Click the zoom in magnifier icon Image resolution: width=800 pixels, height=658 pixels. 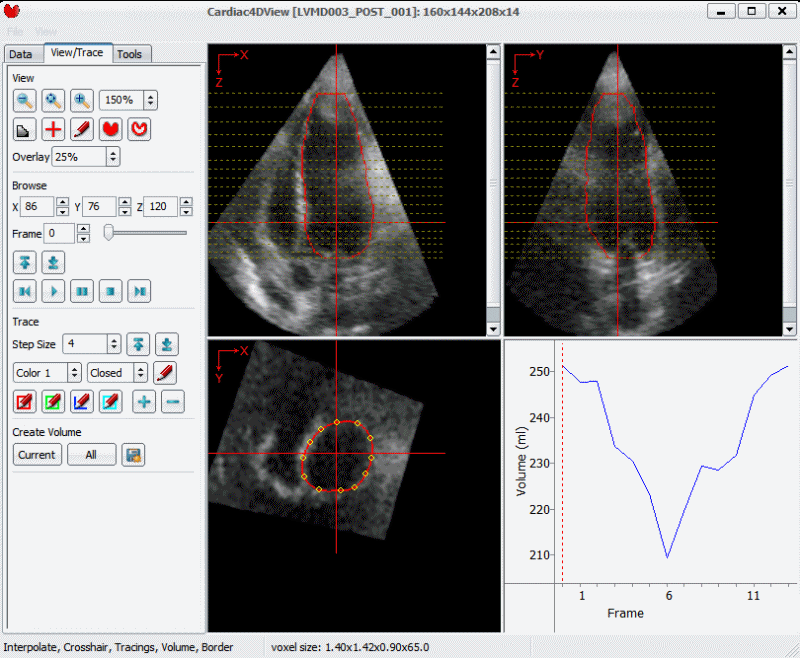click(x=82, y=100)
